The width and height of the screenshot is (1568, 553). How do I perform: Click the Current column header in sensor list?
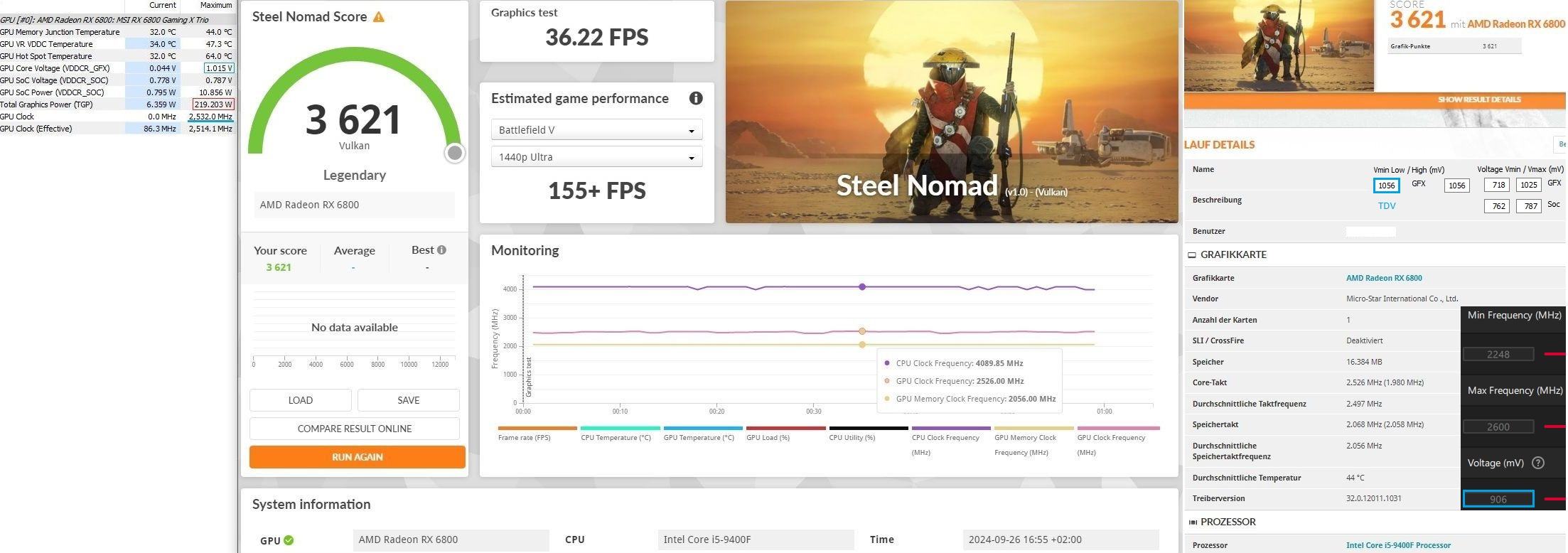tap(163, 5)
